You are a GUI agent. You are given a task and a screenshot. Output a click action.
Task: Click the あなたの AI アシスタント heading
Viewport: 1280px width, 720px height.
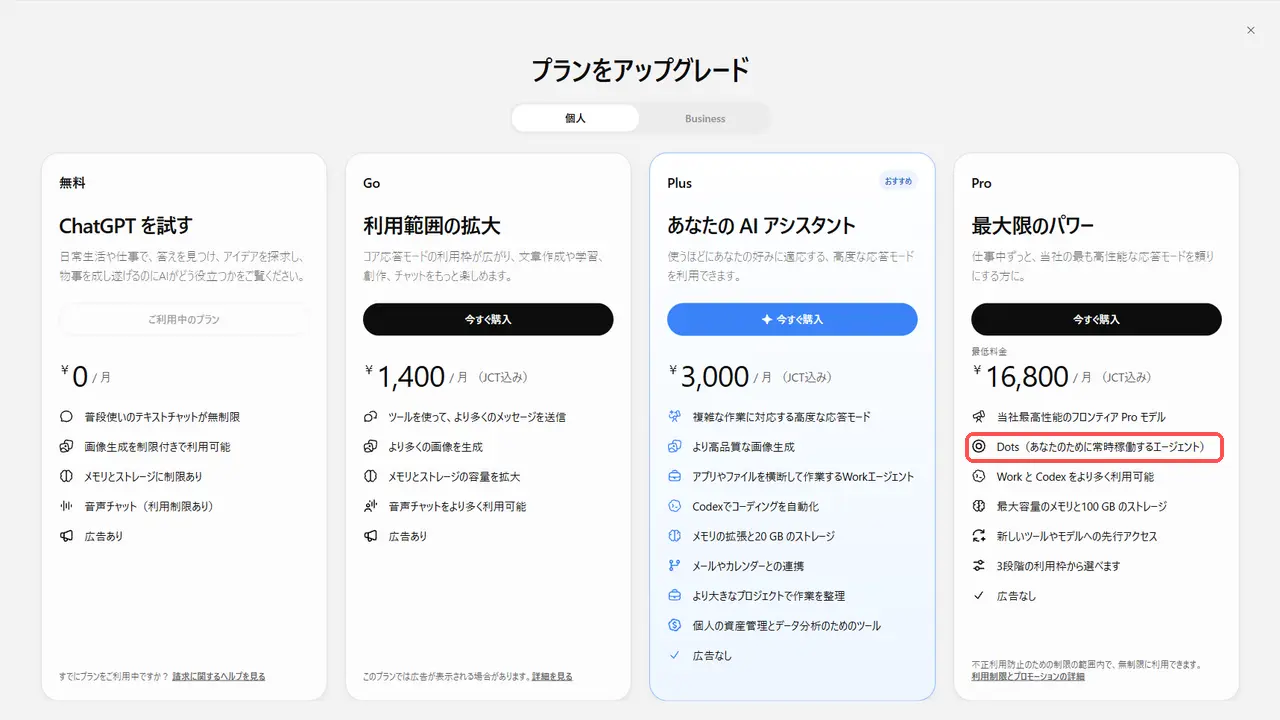tap(761, 225)
